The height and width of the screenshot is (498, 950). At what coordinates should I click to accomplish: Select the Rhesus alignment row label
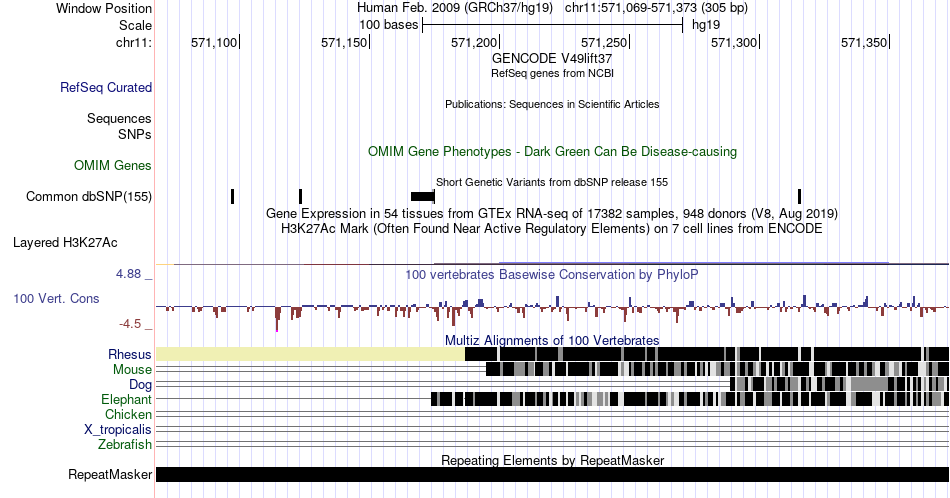click(x=130, y=354)
